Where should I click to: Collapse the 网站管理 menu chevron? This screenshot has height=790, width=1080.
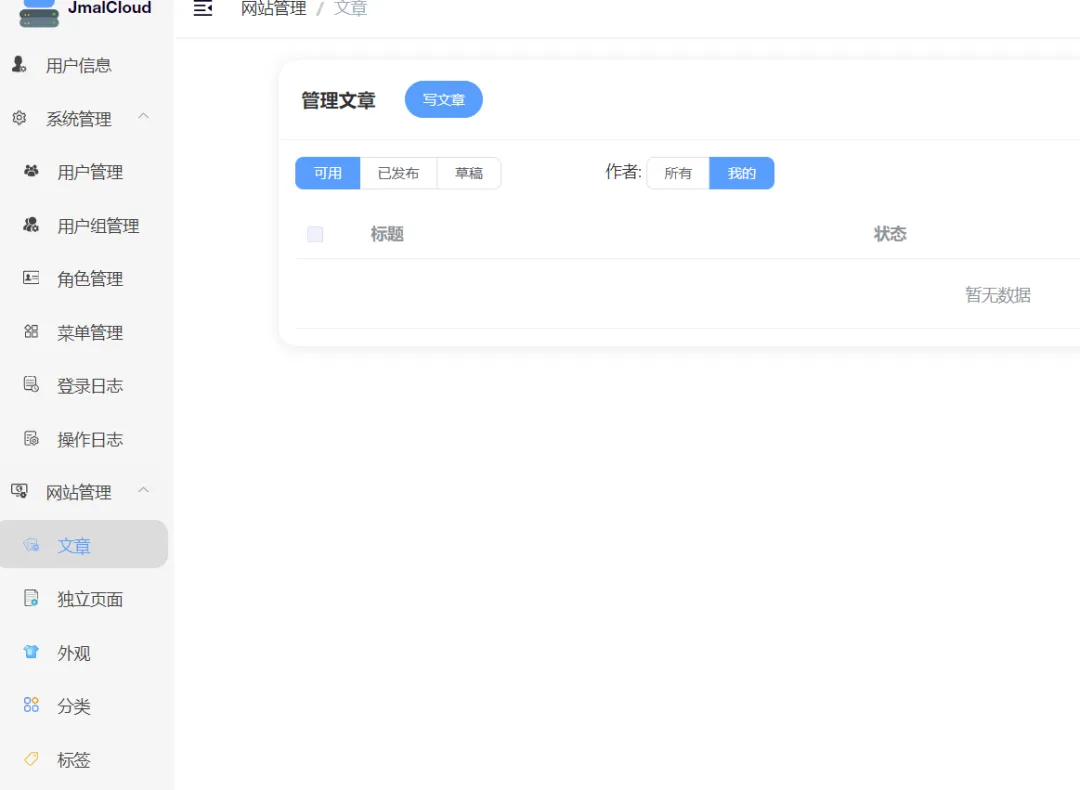pos(143,490)
